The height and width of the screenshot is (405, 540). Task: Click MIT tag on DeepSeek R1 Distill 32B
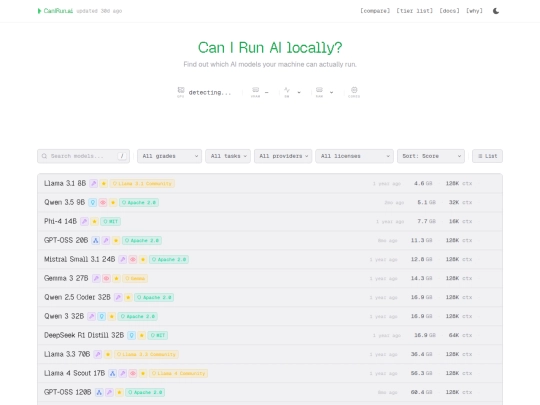point(158,335)
